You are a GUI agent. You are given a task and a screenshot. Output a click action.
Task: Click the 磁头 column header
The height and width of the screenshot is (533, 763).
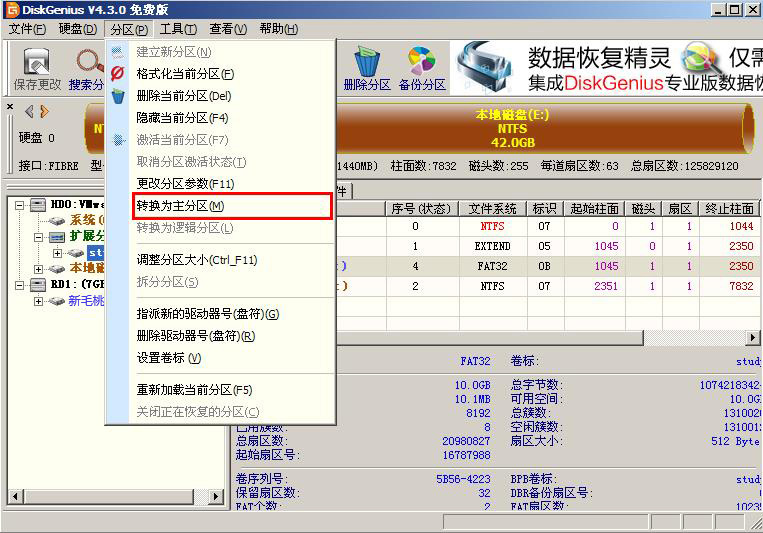click(643, 209)
